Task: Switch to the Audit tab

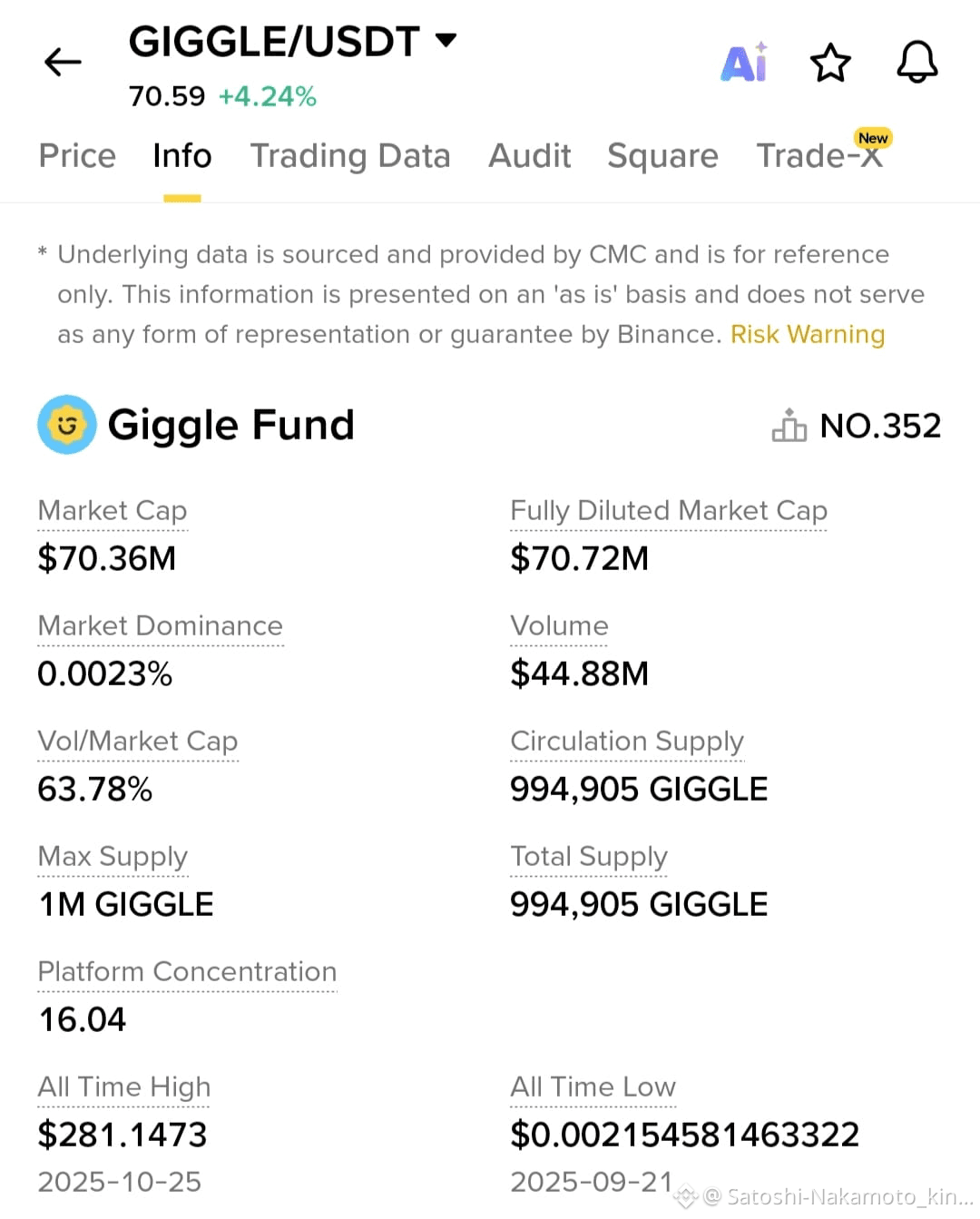Action: click(530, 155)
